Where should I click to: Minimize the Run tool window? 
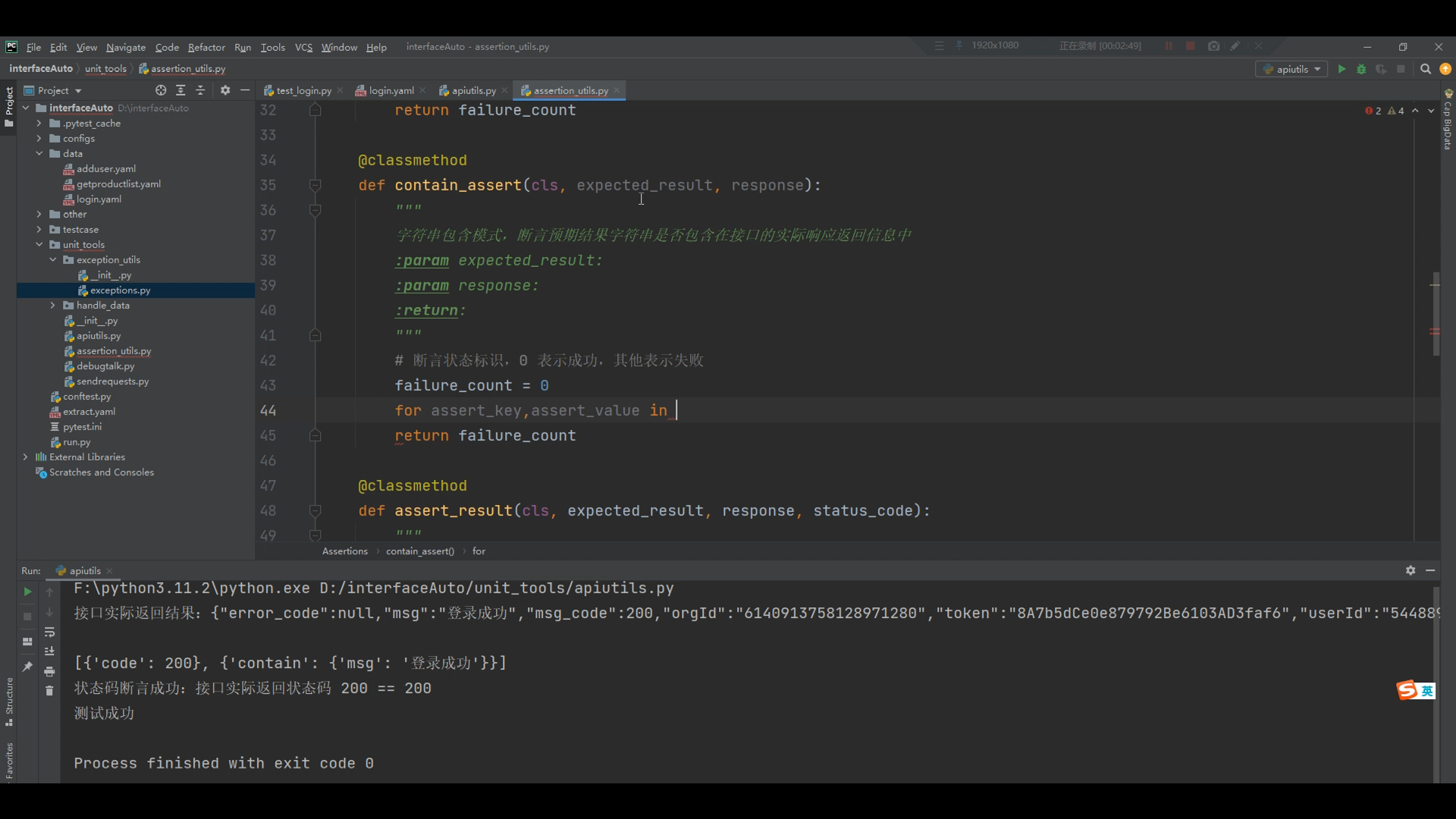click(x=1430, y=570)
